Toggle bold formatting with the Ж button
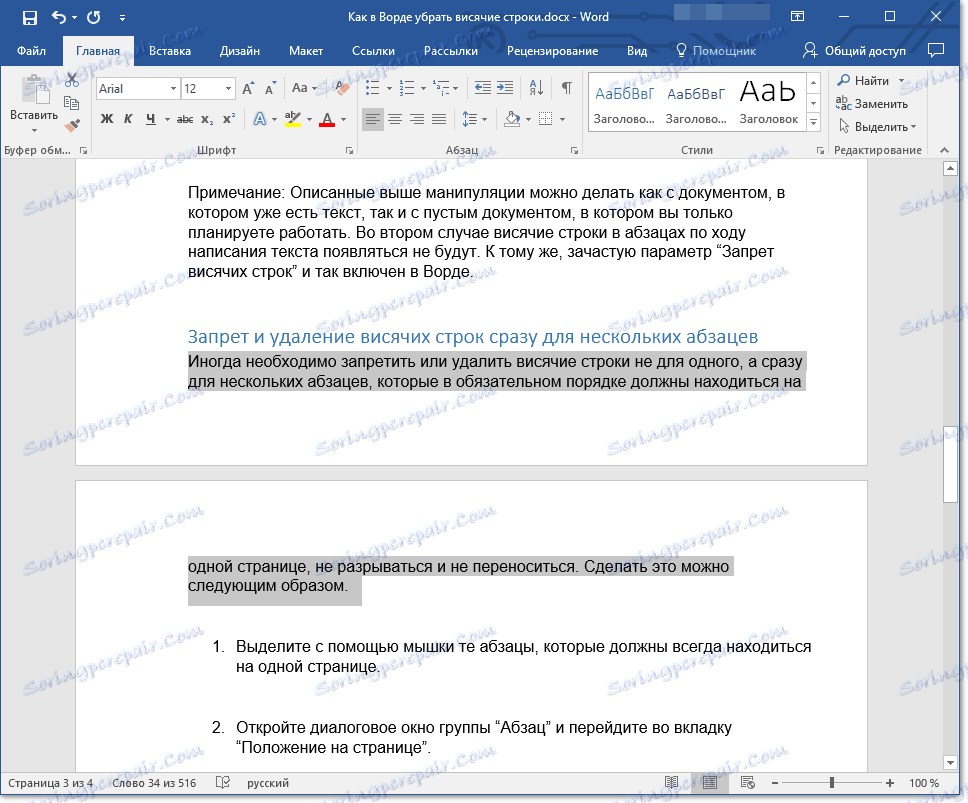The image size is (968, 803). (108, 120)
